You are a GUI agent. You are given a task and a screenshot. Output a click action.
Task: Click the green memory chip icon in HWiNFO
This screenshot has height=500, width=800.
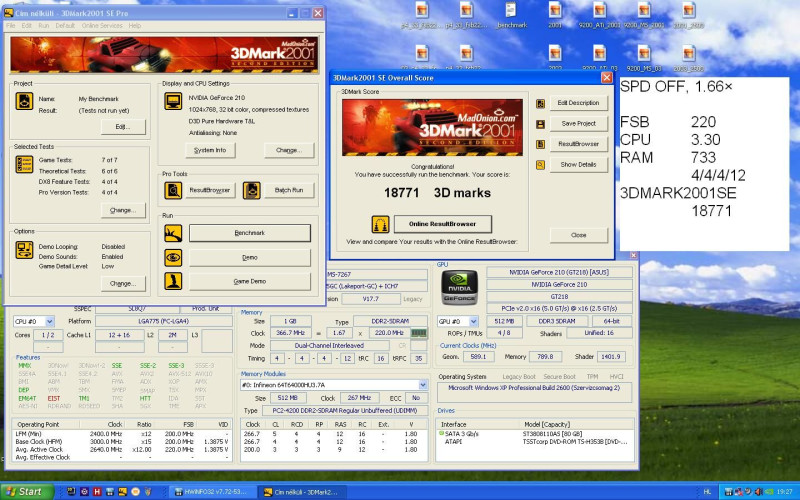coord(419,333)
